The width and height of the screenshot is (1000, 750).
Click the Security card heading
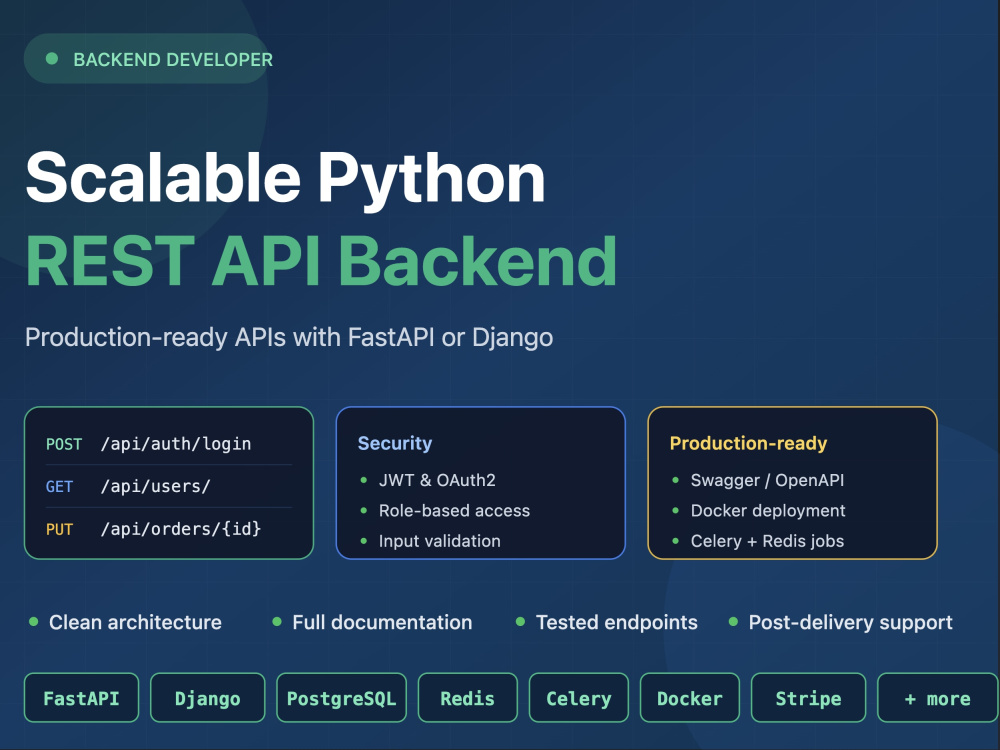(395, 443)
